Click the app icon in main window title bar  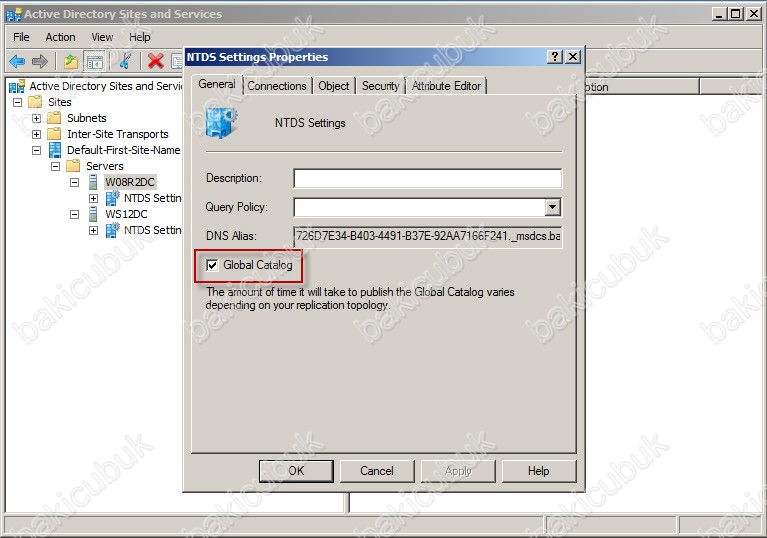[14, 14]
